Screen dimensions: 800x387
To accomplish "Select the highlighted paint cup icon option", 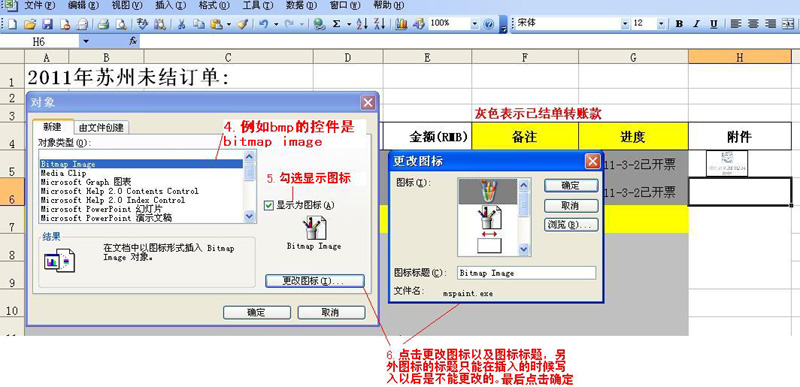I will (487, 191).
